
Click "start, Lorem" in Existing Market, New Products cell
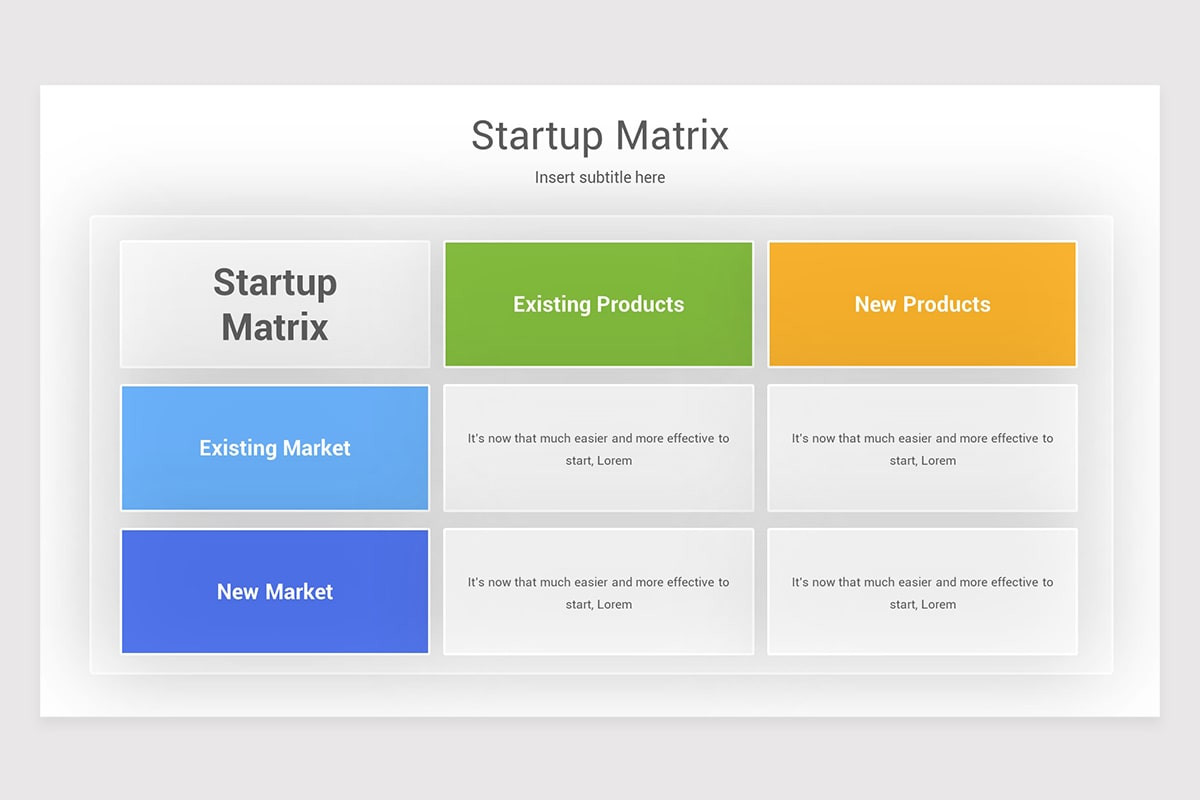[x=922, y=461]
